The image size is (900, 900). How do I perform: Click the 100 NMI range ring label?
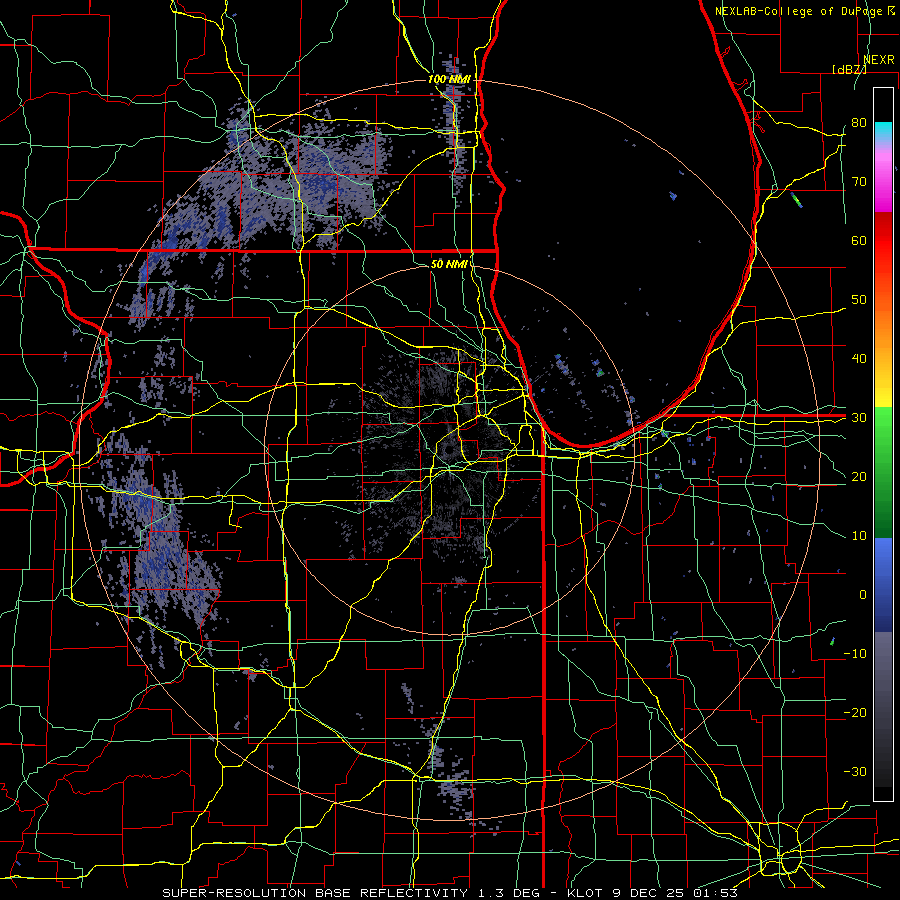tap(449, 79)
